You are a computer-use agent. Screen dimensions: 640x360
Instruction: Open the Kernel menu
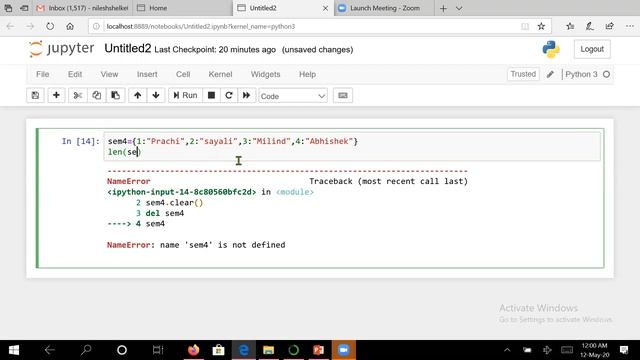(x=220, y=74)
